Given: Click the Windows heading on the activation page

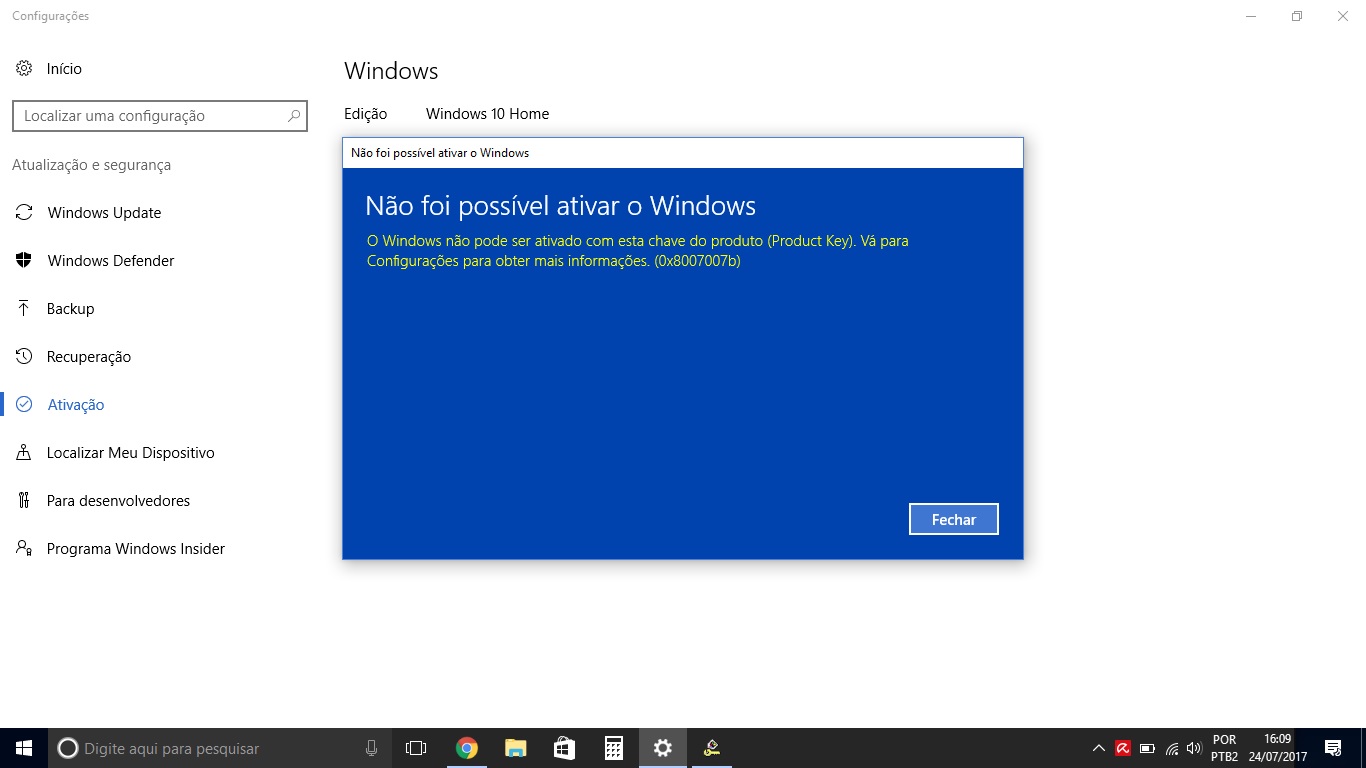Looking at the screenshot, I should pyautogui.click(x=391, y=71).
